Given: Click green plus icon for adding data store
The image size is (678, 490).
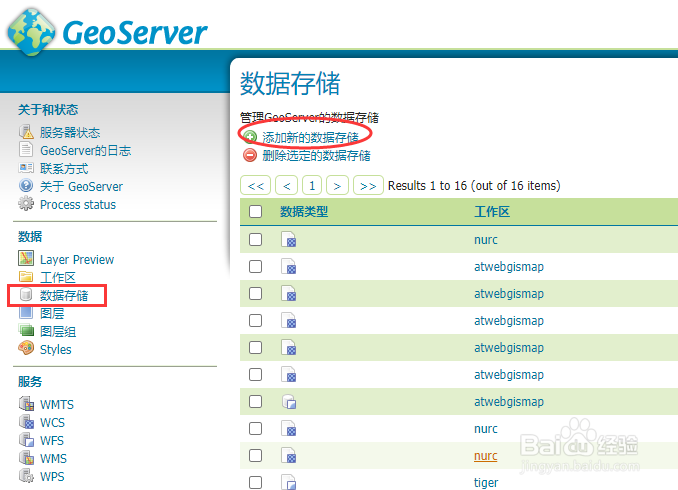Looking at the screenshot, I should [250, 137].
